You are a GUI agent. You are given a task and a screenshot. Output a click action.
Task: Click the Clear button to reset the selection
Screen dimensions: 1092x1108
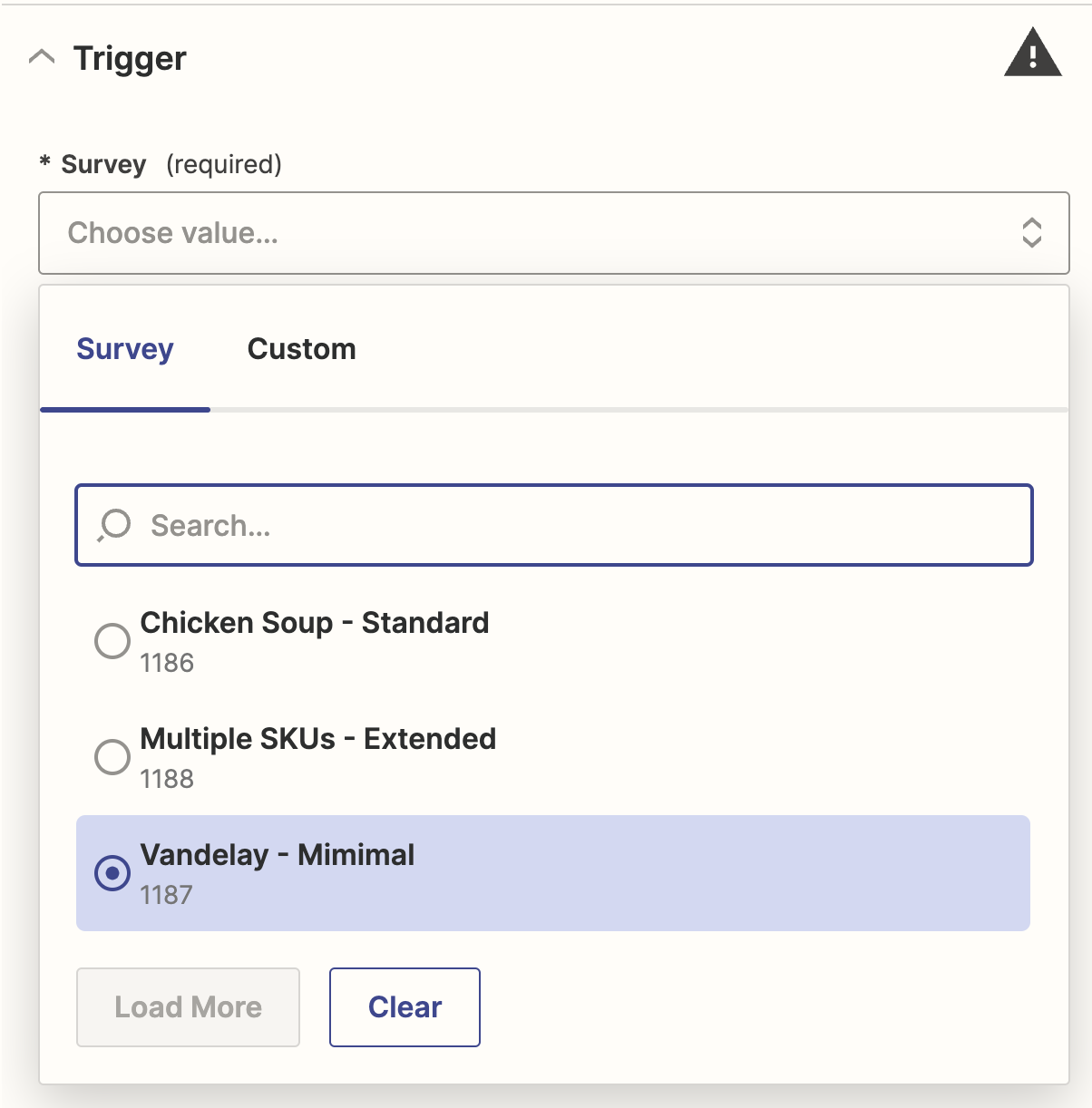(404, 1006)
